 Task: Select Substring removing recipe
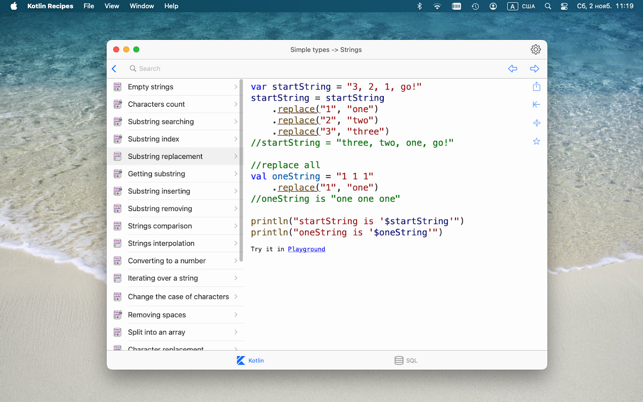tap(176, 208)
